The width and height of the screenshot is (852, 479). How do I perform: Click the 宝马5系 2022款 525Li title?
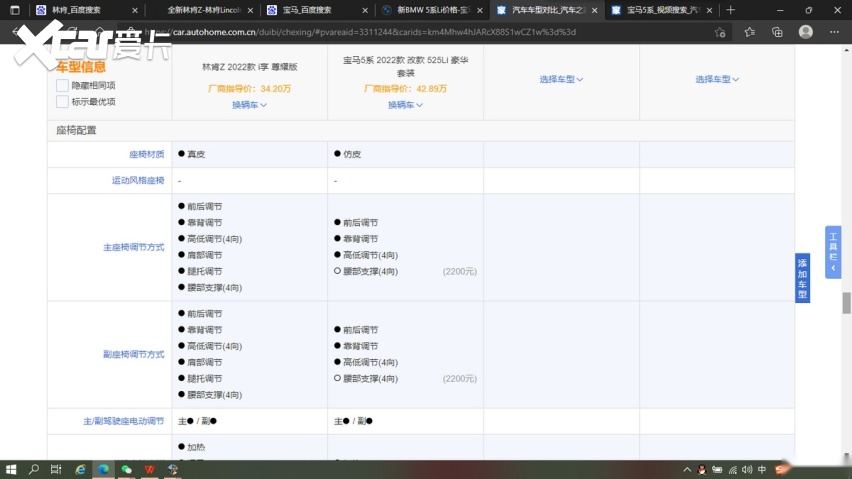(x=405, y=66)
